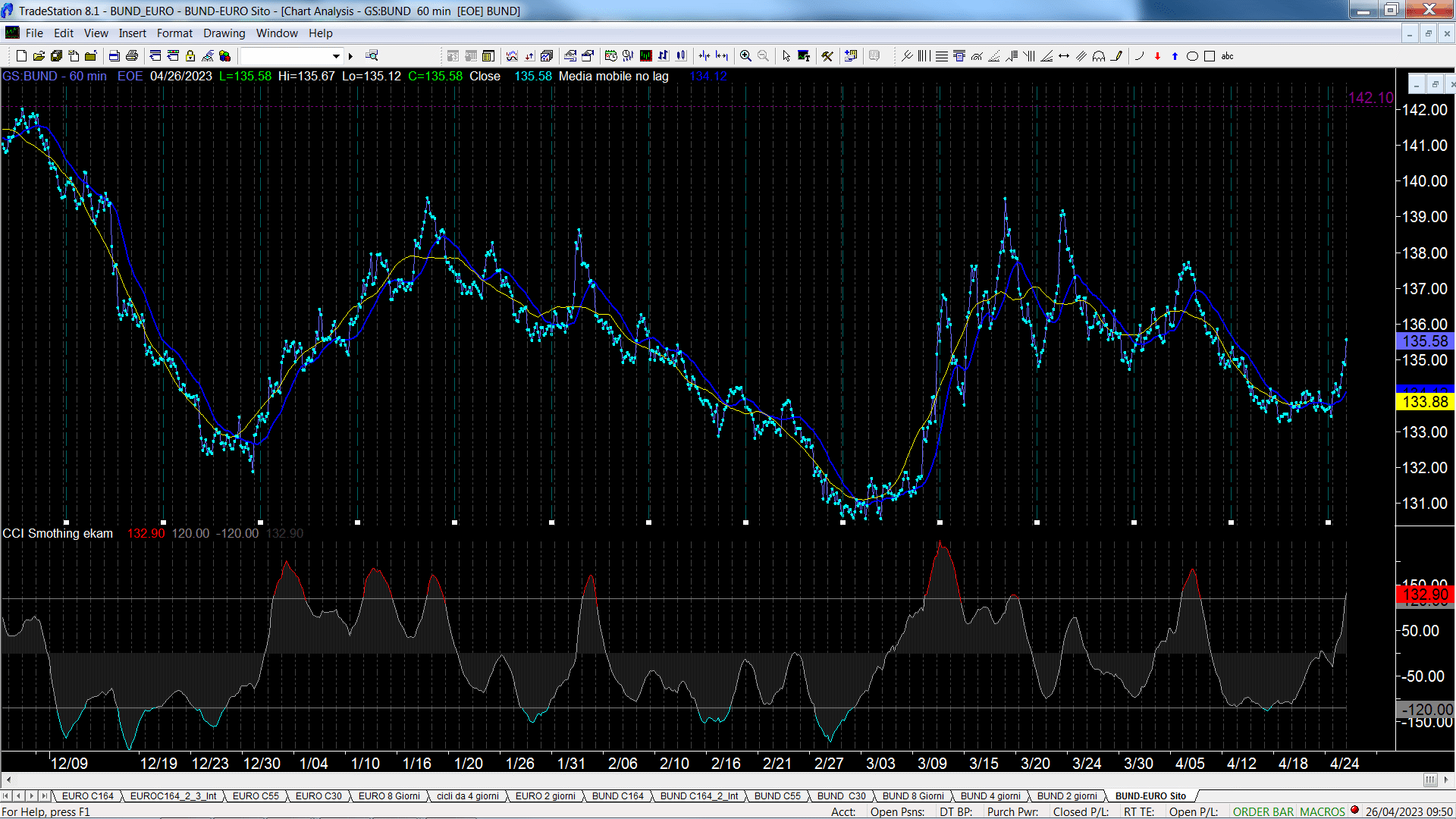This screenshot has height=819, width=1456.
Task: Click the first-tab navigation arrow
Action: [x=6, y=795]
